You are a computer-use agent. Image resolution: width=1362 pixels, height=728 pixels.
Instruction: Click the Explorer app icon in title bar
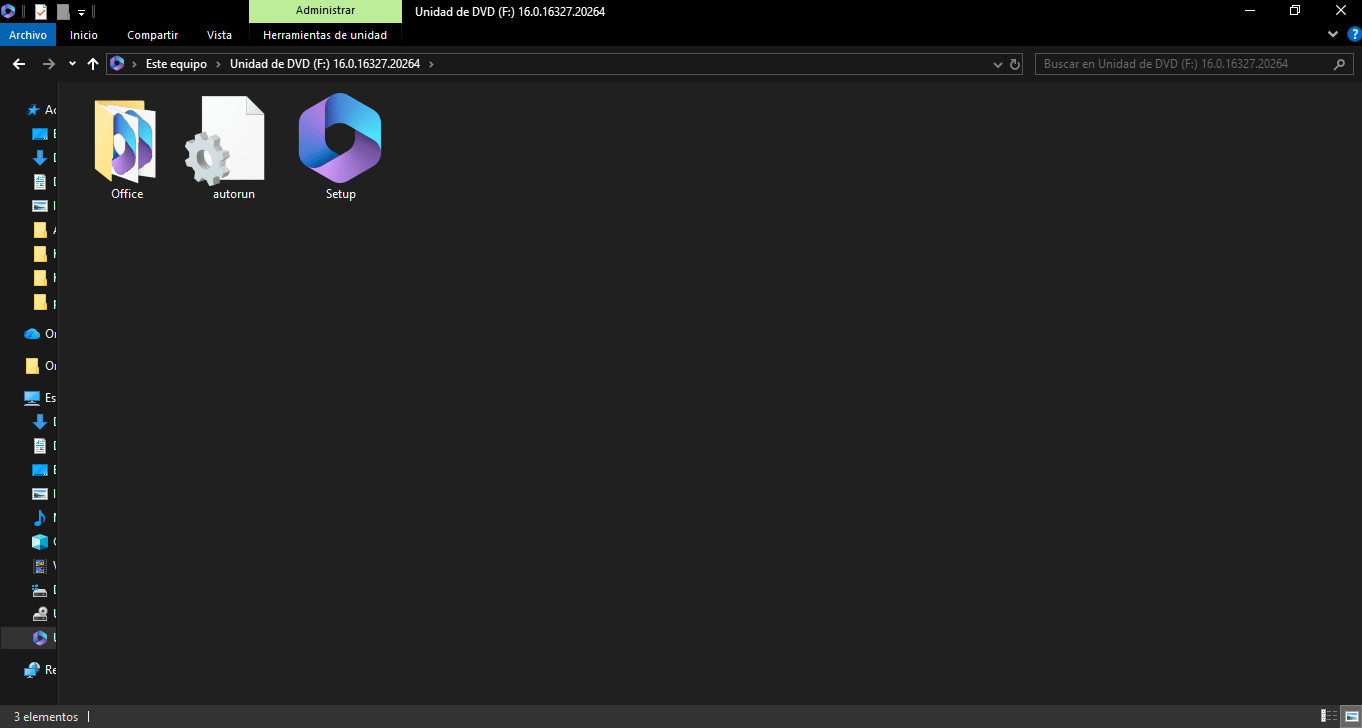click(x=9, y=12)
